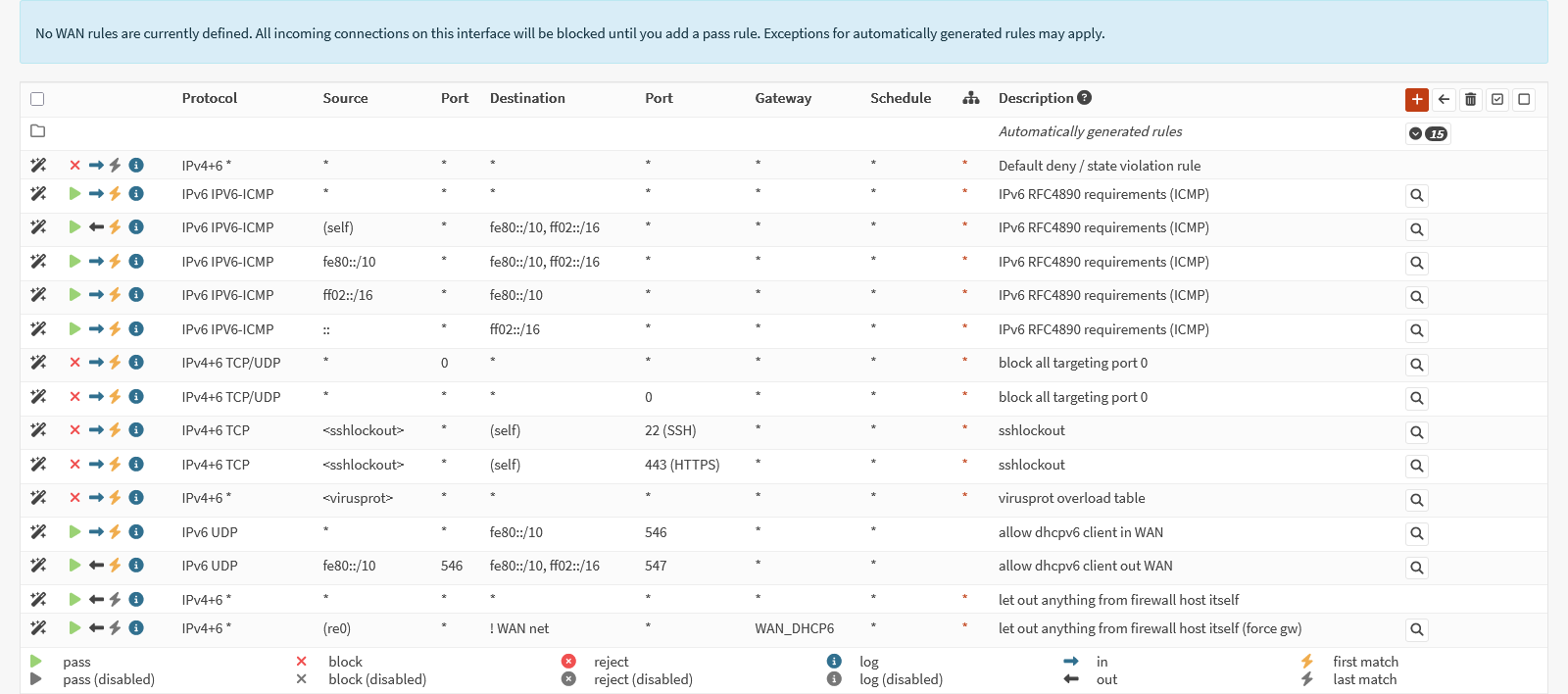This screenshot has height=694, width=1568.
Task: Click lightning bolt on block targeting port 0 source row
Action: coord(115,363)
